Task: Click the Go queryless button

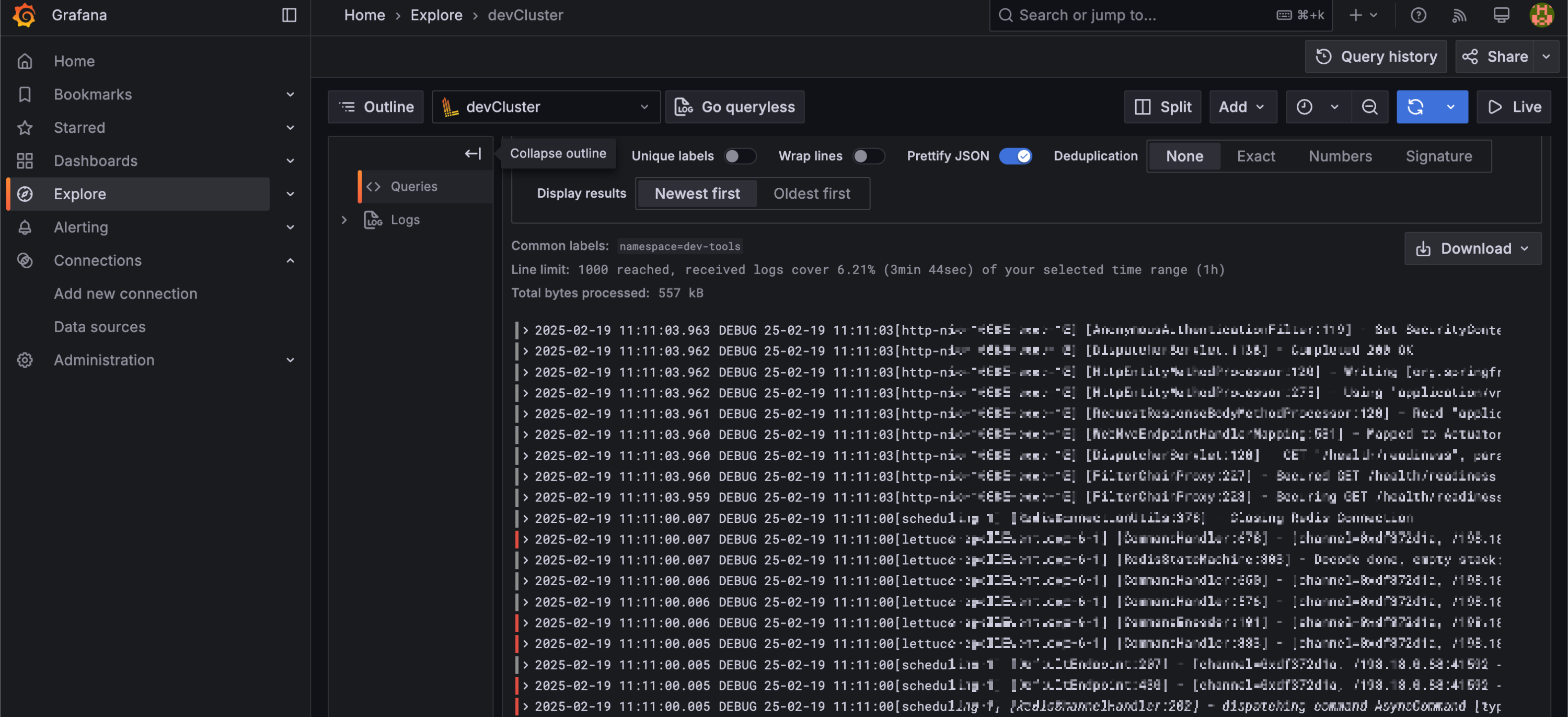Action: pos(735,107)
